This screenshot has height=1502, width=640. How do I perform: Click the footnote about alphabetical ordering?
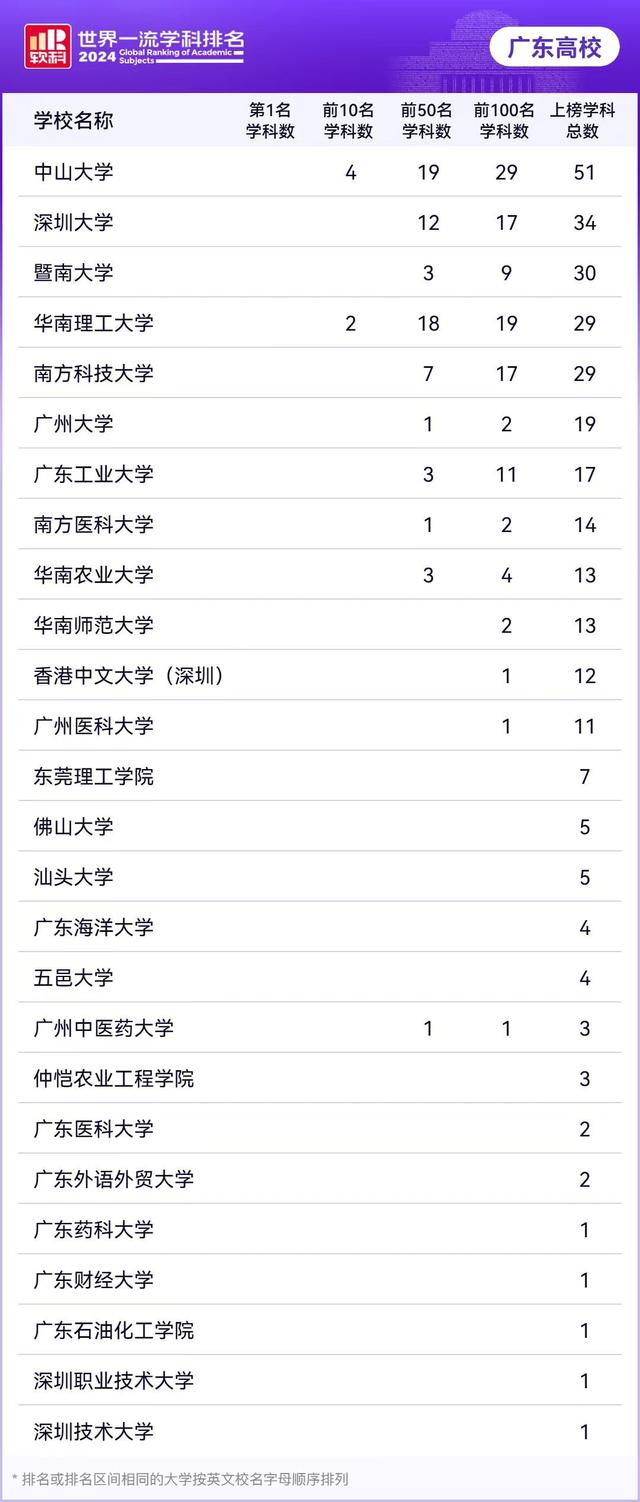pyautogui.click(x=181, y=1479)
